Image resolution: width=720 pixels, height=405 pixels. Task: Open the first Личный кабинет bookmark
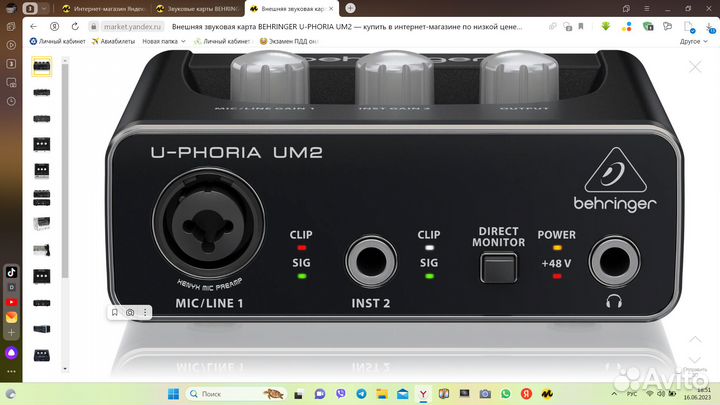tap(57, 41)
